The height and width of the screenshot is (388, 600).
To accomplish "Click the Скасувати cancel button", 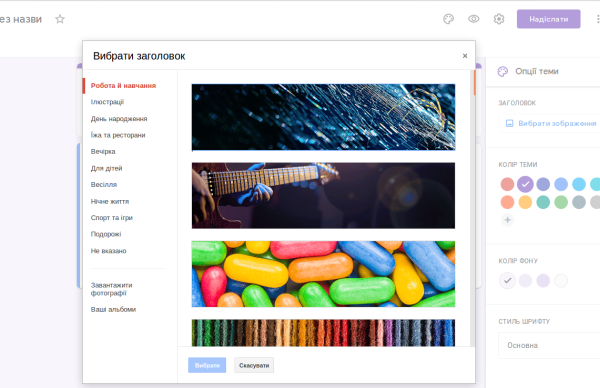I will [254, 365].
